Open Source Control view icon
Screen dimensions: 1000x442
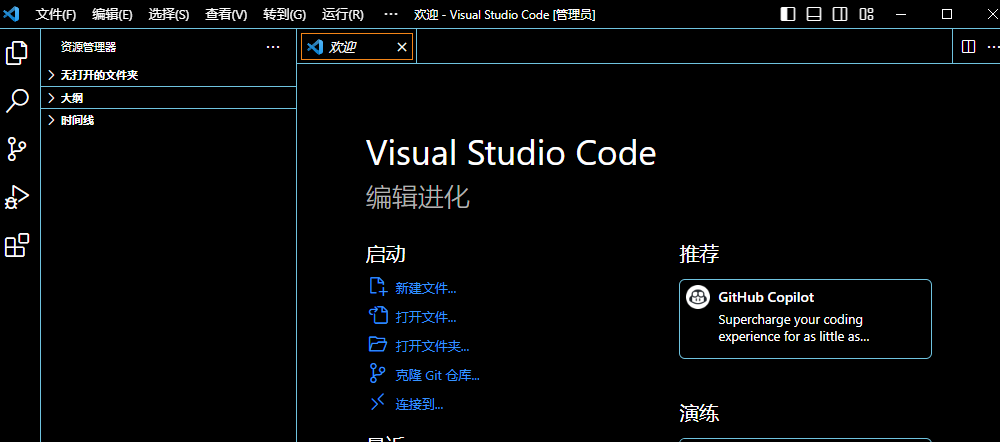click(17, 149)
